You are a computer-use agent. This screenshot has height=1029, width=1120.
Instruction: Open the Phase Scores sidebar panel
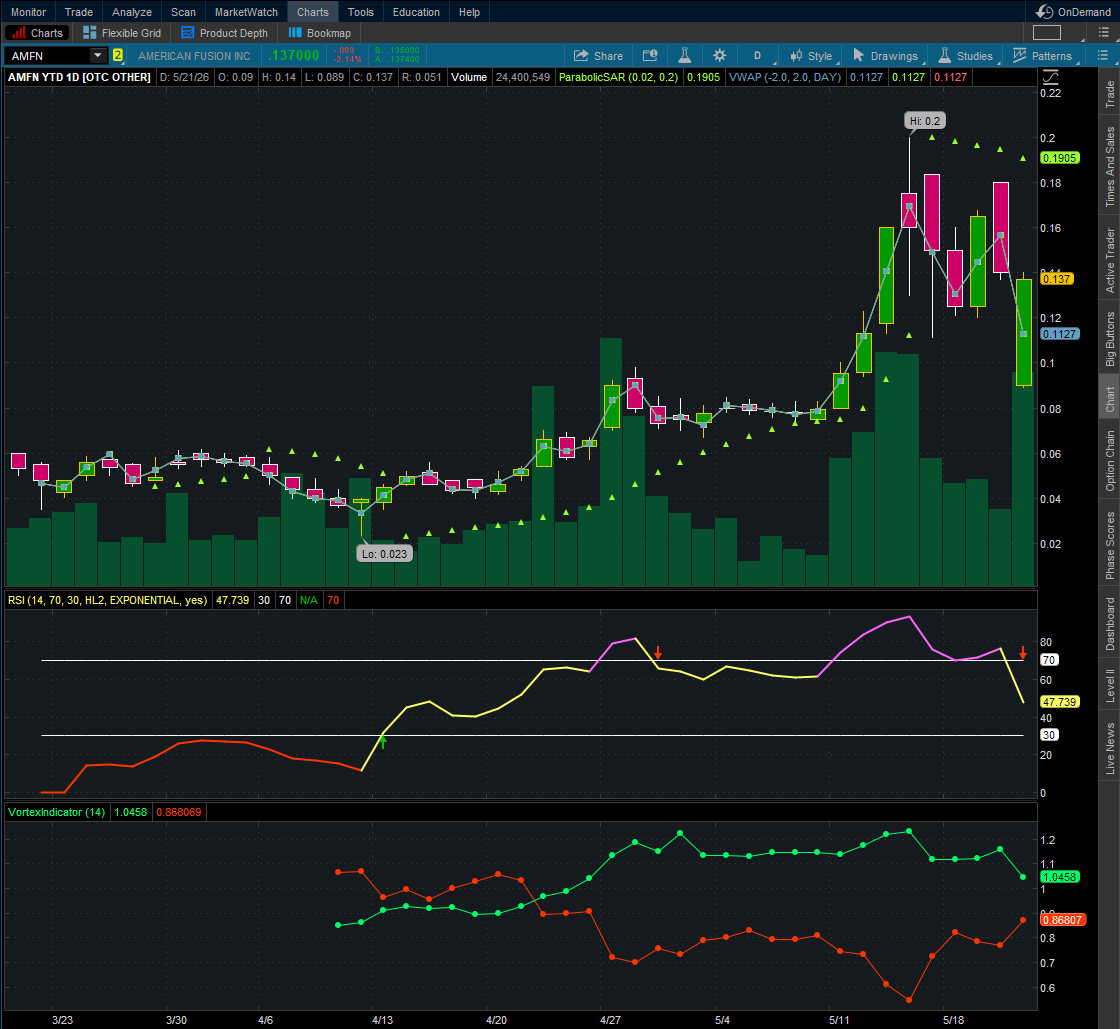point(1110,546)
